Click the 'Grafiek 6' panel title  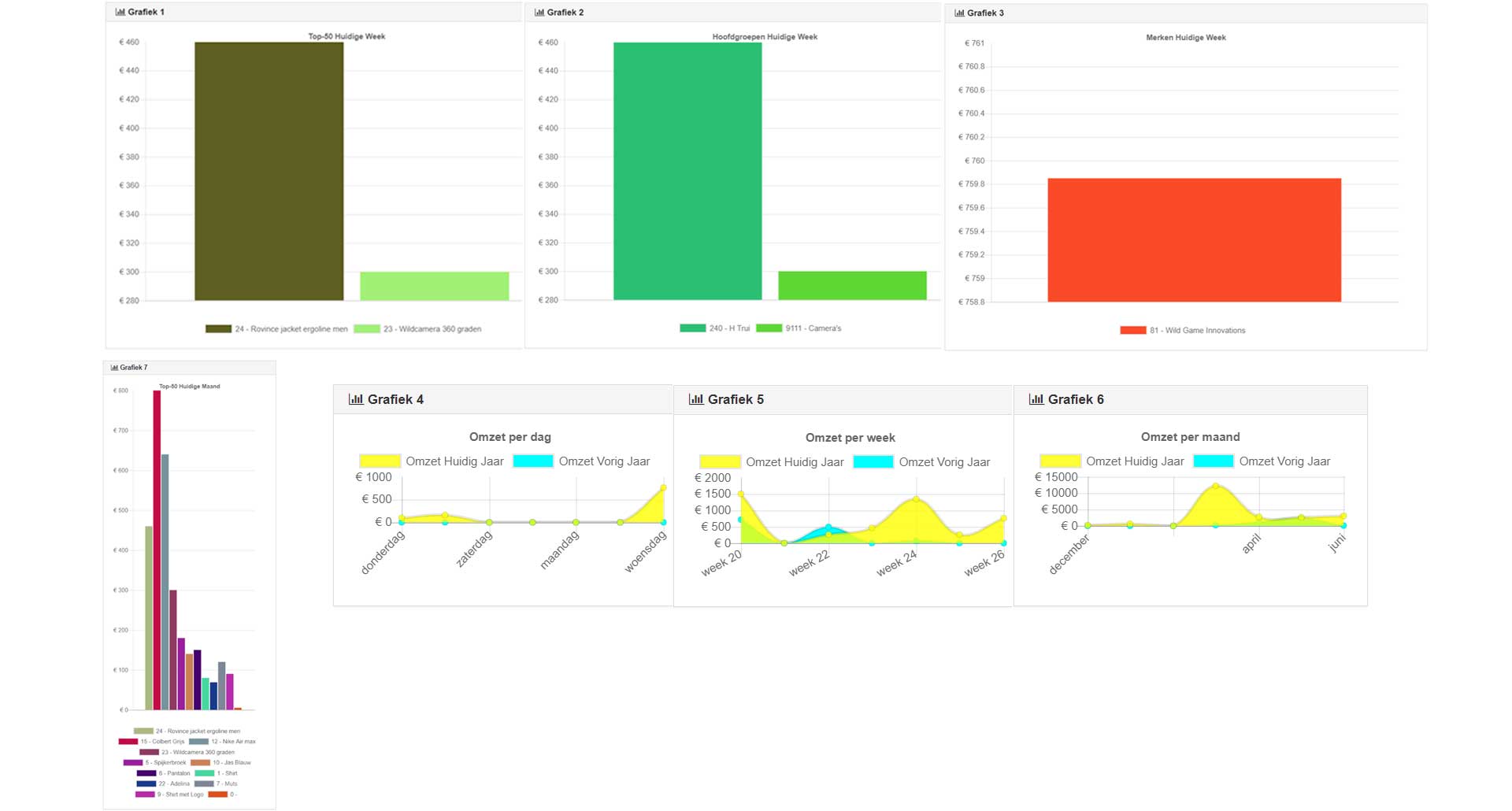point(1076,399)
